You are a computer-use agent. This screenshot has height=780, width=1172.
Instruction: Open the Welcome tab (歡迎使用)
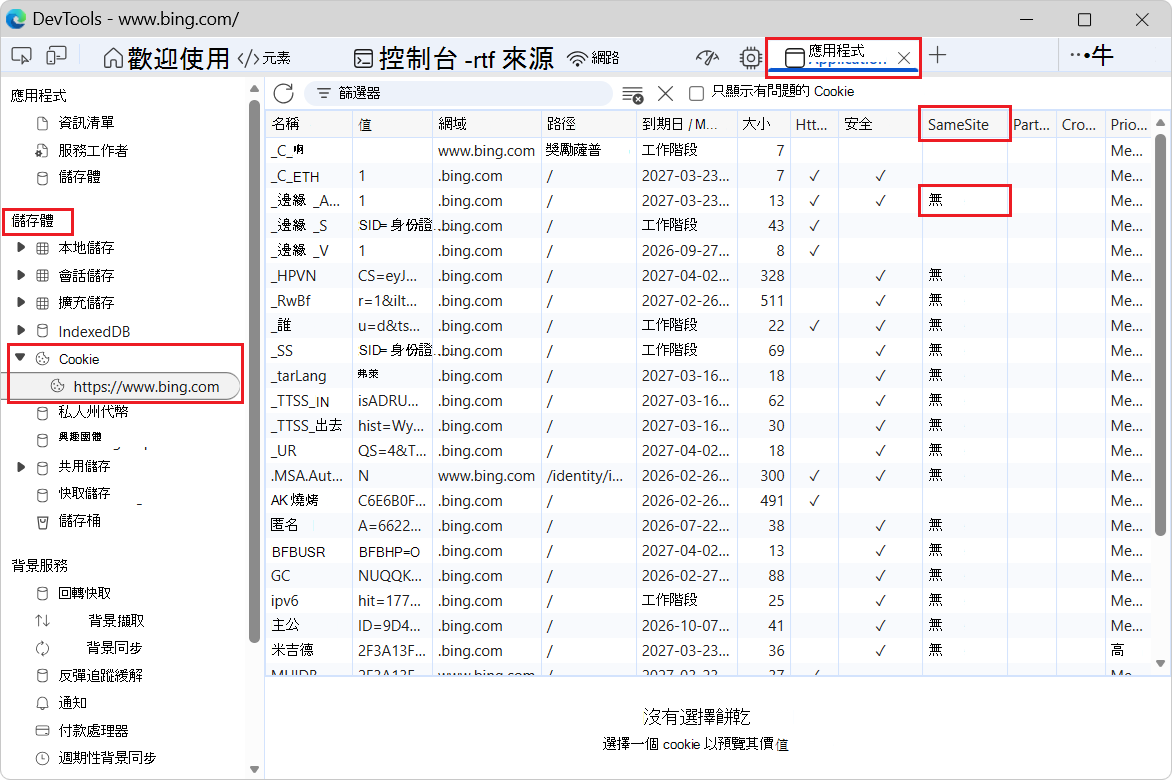click(x=166, y=58)
